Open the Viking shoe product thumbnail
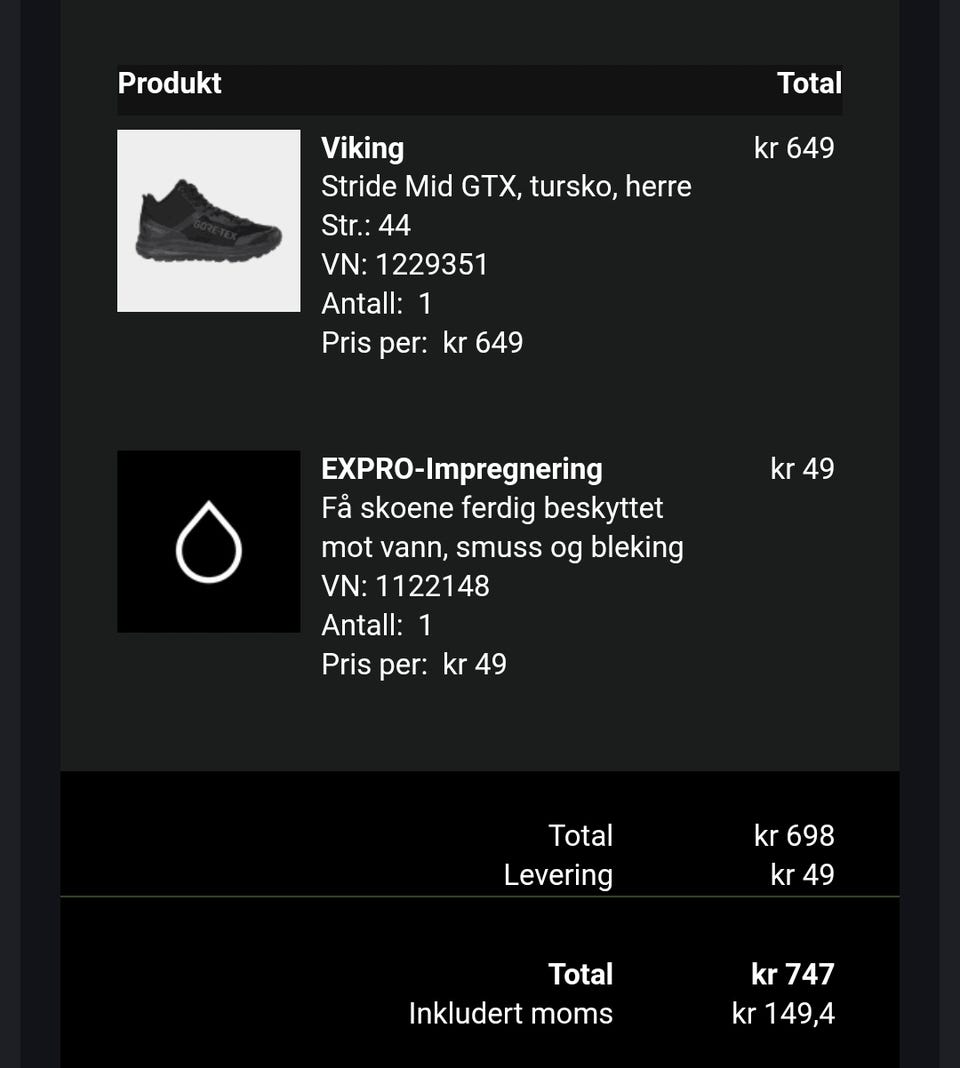This screenshot has width=960, height=1068. coord(208,221)
